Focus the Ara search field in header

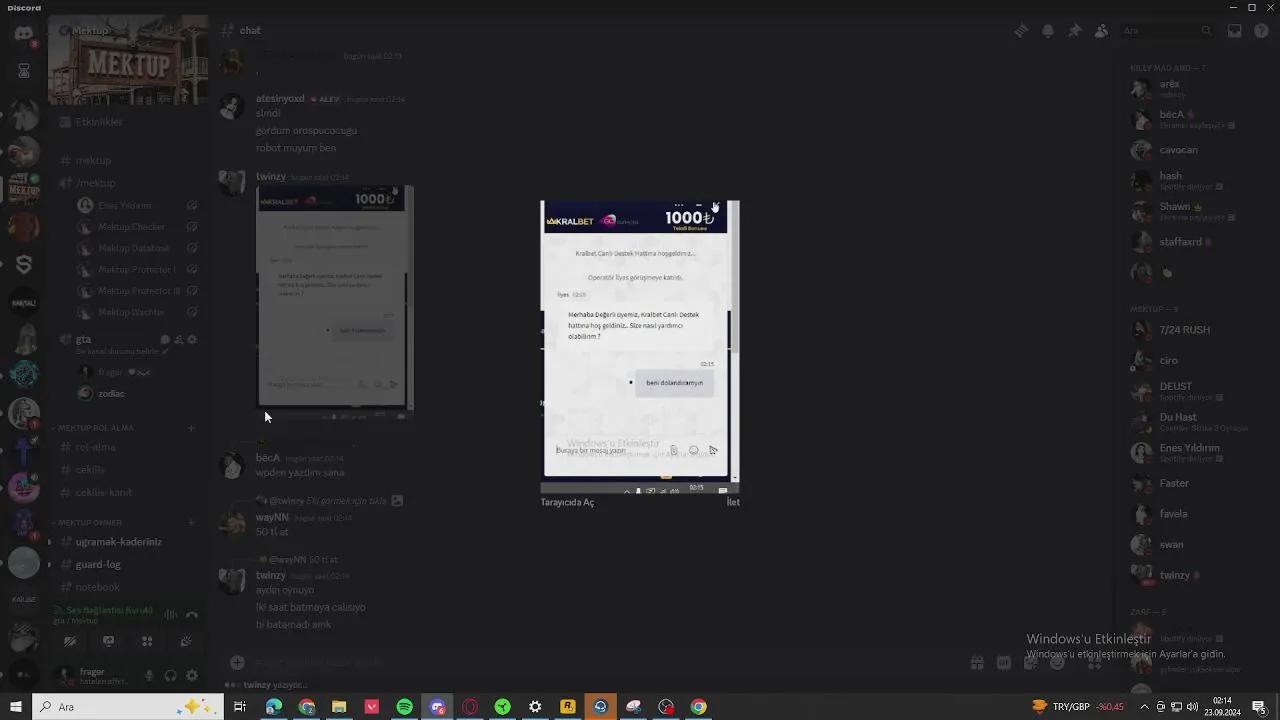1167,31
